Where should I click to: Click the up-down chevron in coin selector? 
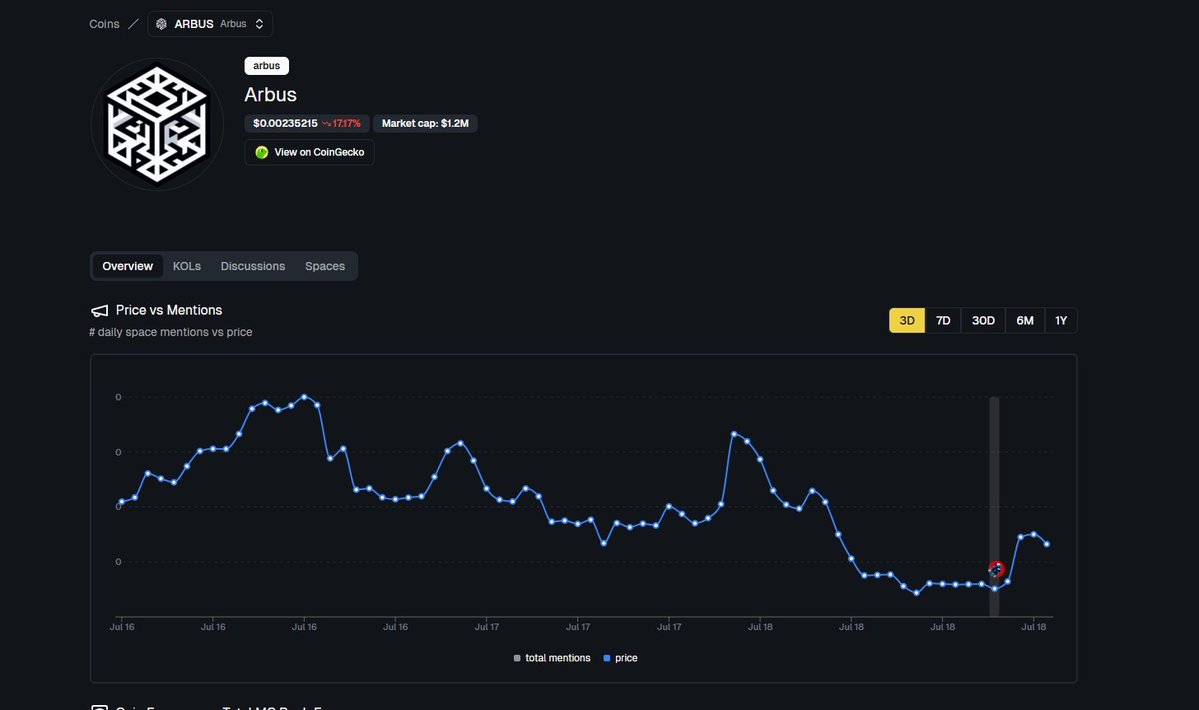pyautogui.click(x=259, y=24)
